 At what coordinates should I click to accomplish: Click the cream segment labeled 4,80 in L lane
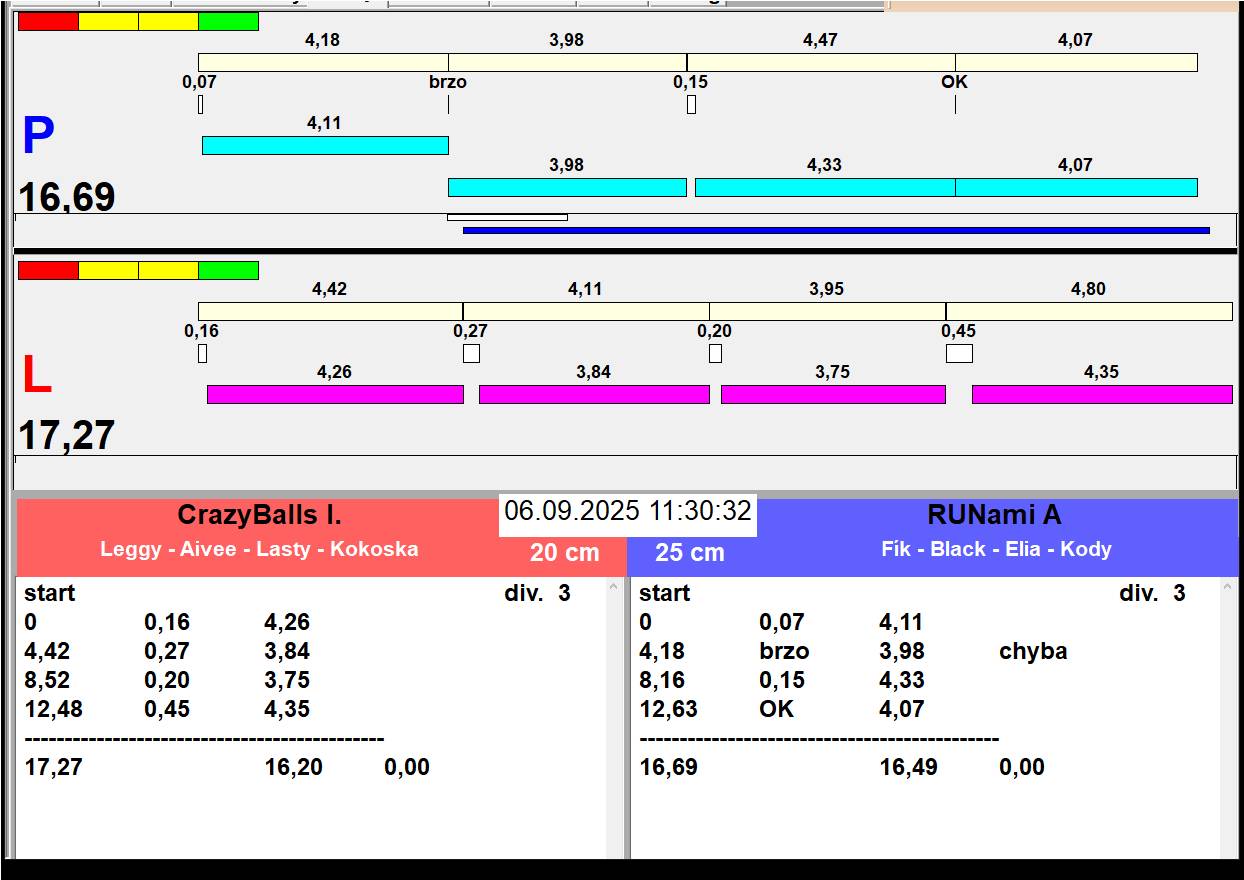pos(1089,311)
